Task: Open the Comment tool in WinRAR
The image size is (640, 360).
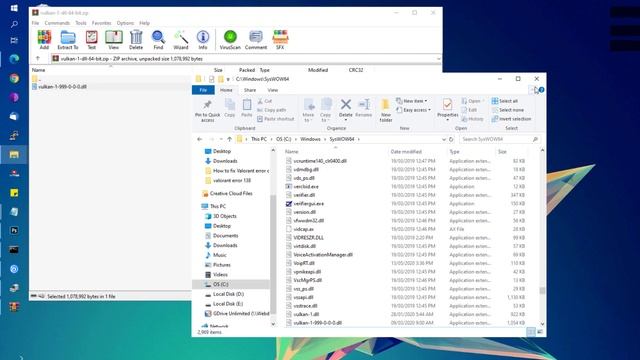Action: 256,40
